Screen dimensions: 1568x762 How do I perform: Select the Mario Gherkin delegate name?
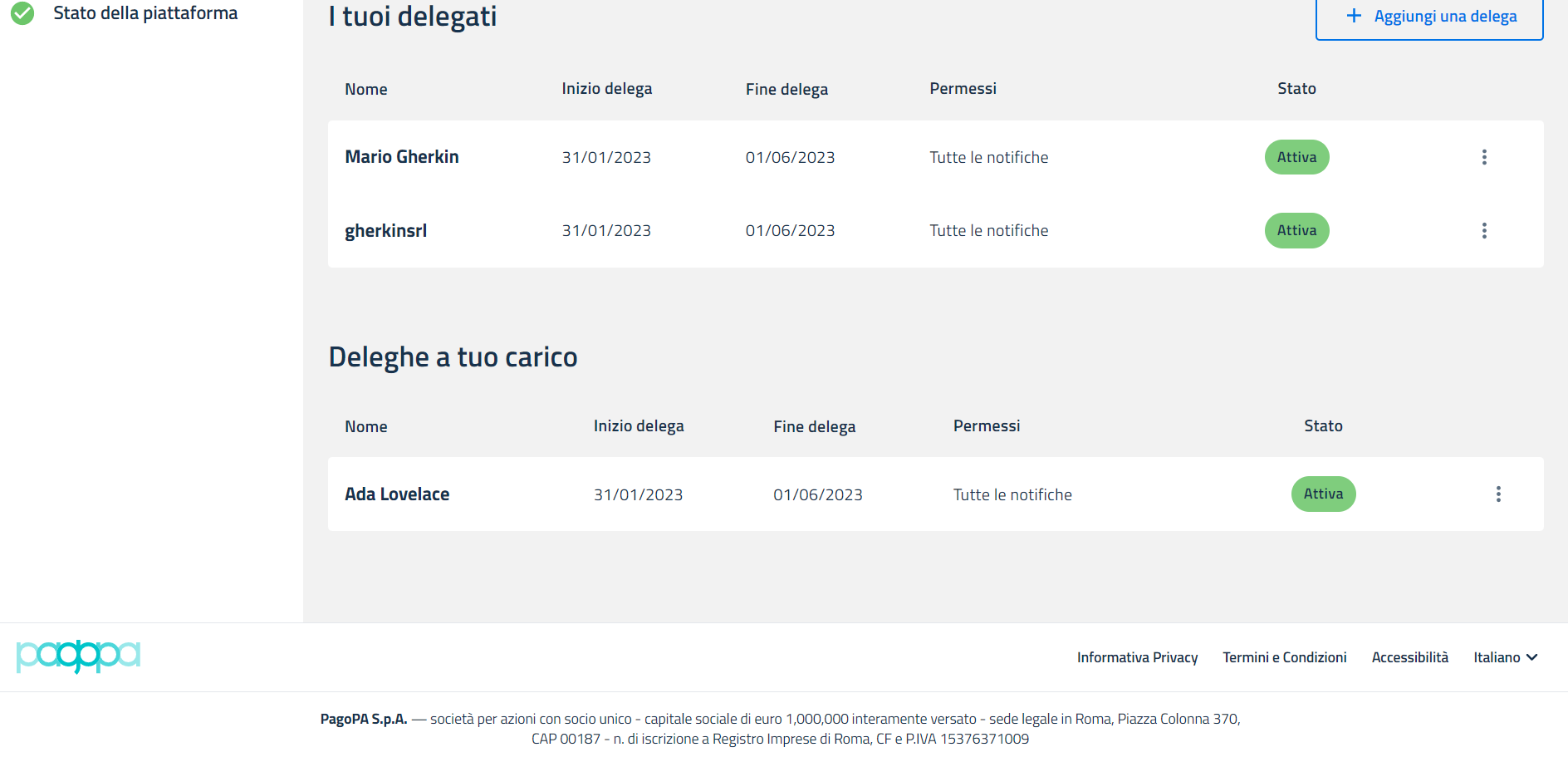(x=402, y=157)
